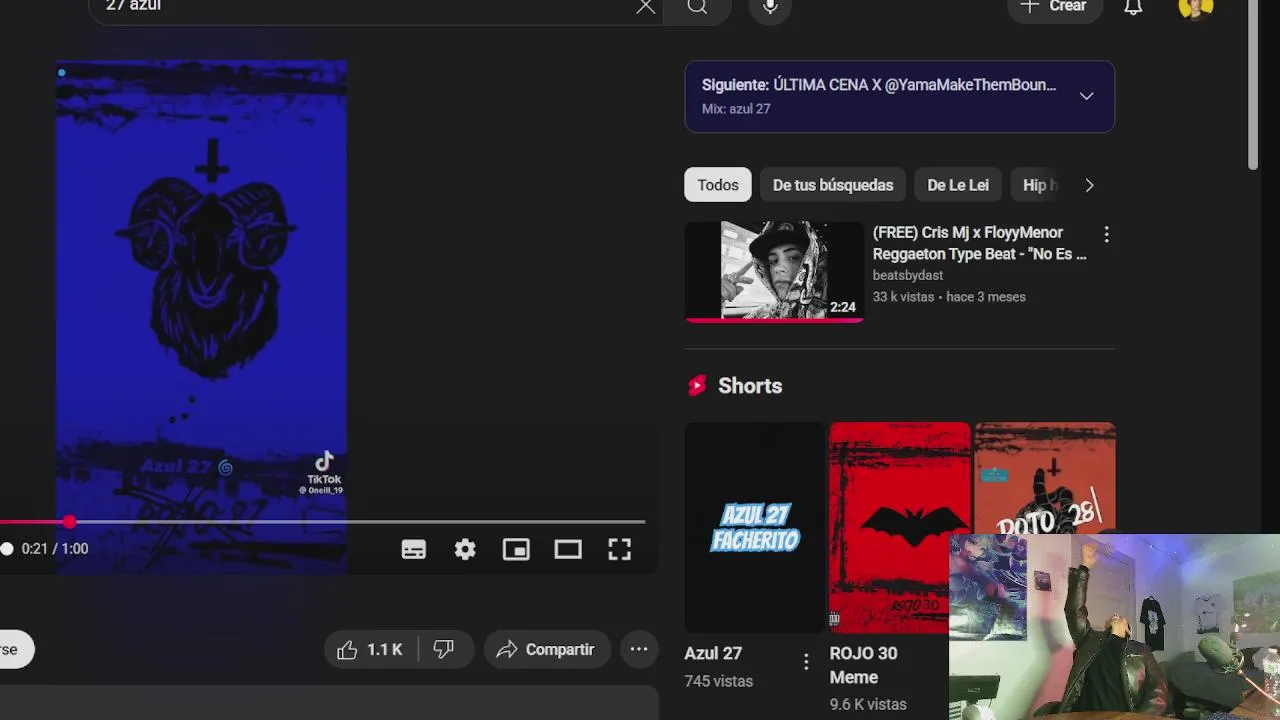Open the Cris Mj x FloyyMenor video thumbnail
The height and width of the screenshot is (720, 1280).
(774, 271)
